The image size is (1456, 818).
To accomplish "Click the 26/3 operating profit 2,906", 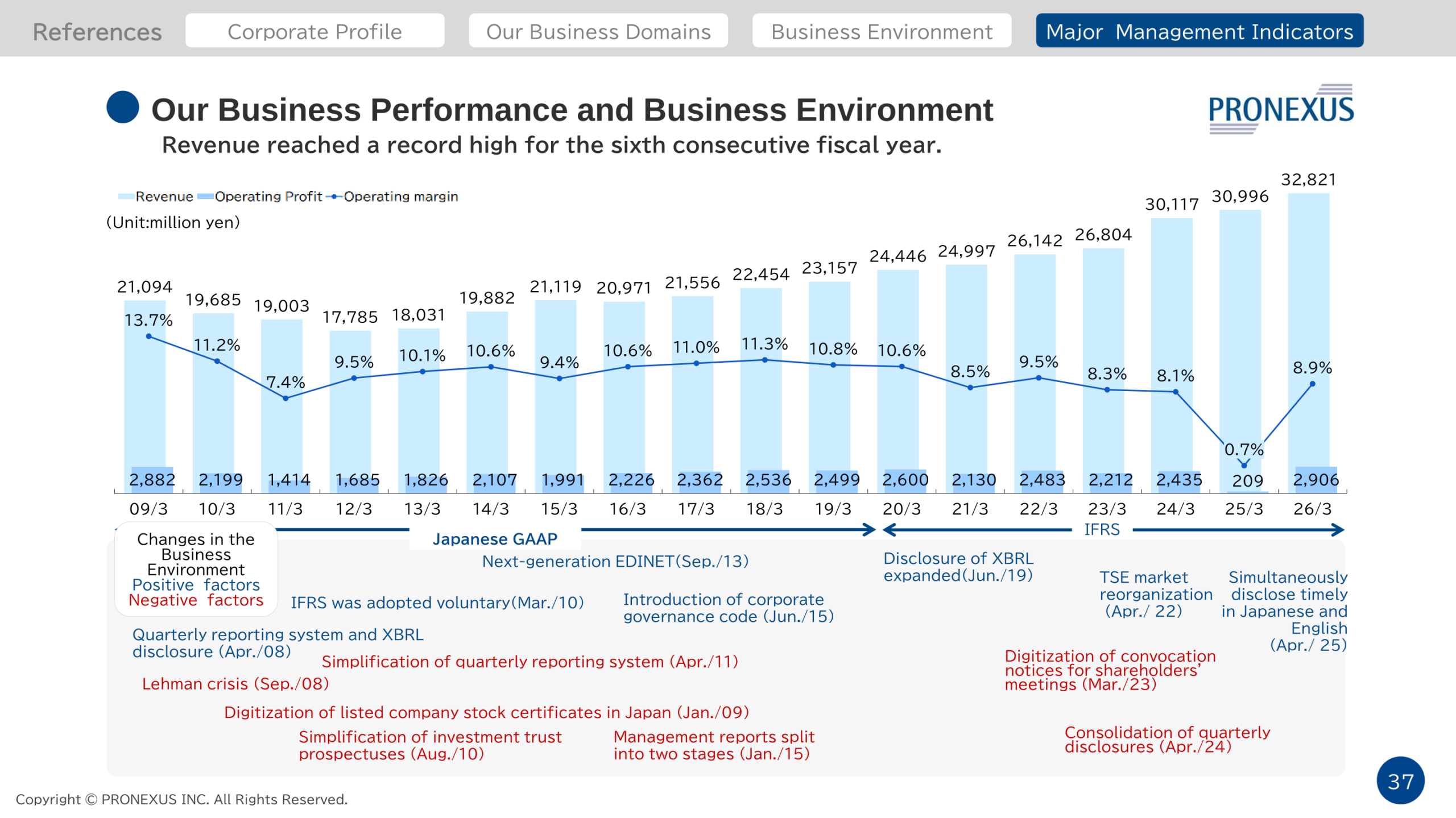I will tap(1316, 480).
